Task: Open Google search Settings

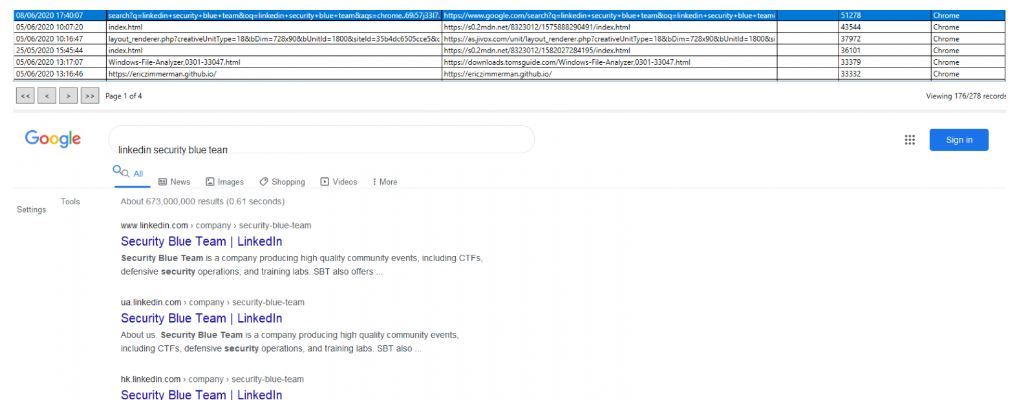Action: click(x=32, y=210)
